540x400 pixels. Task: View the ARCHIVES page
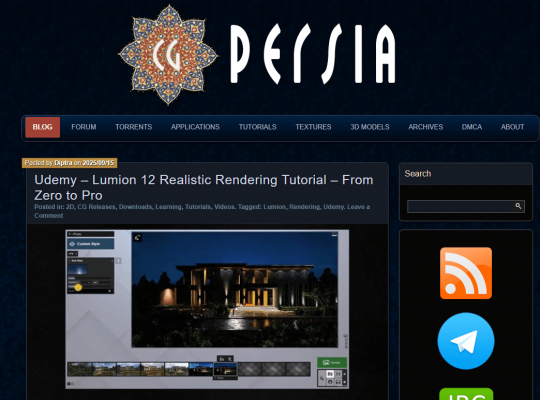click(426, 127)
